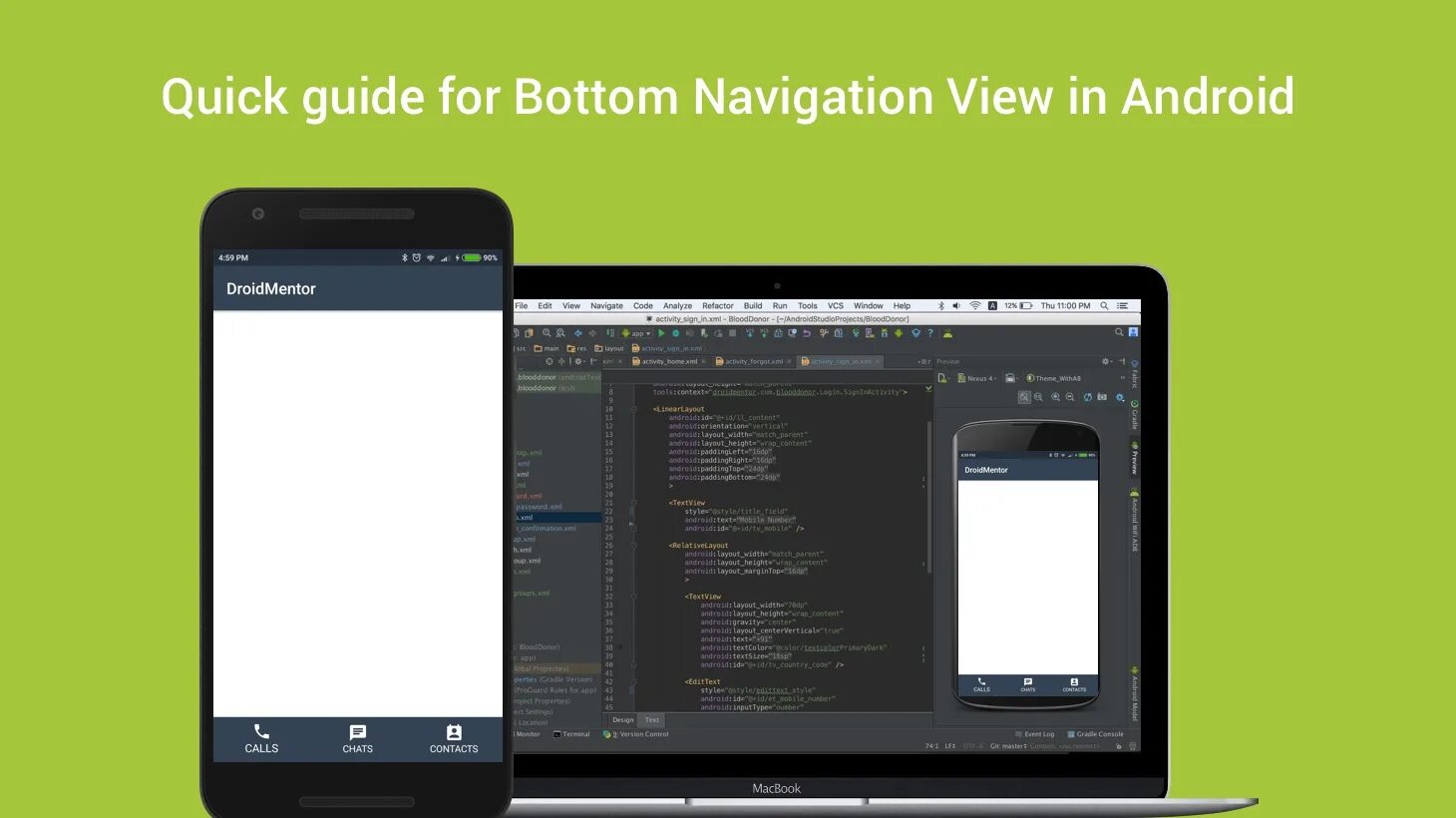The image size is (1456, 818).
Task: Click the search magnifier at IDE toolbar right
Action: point(1119,332)
